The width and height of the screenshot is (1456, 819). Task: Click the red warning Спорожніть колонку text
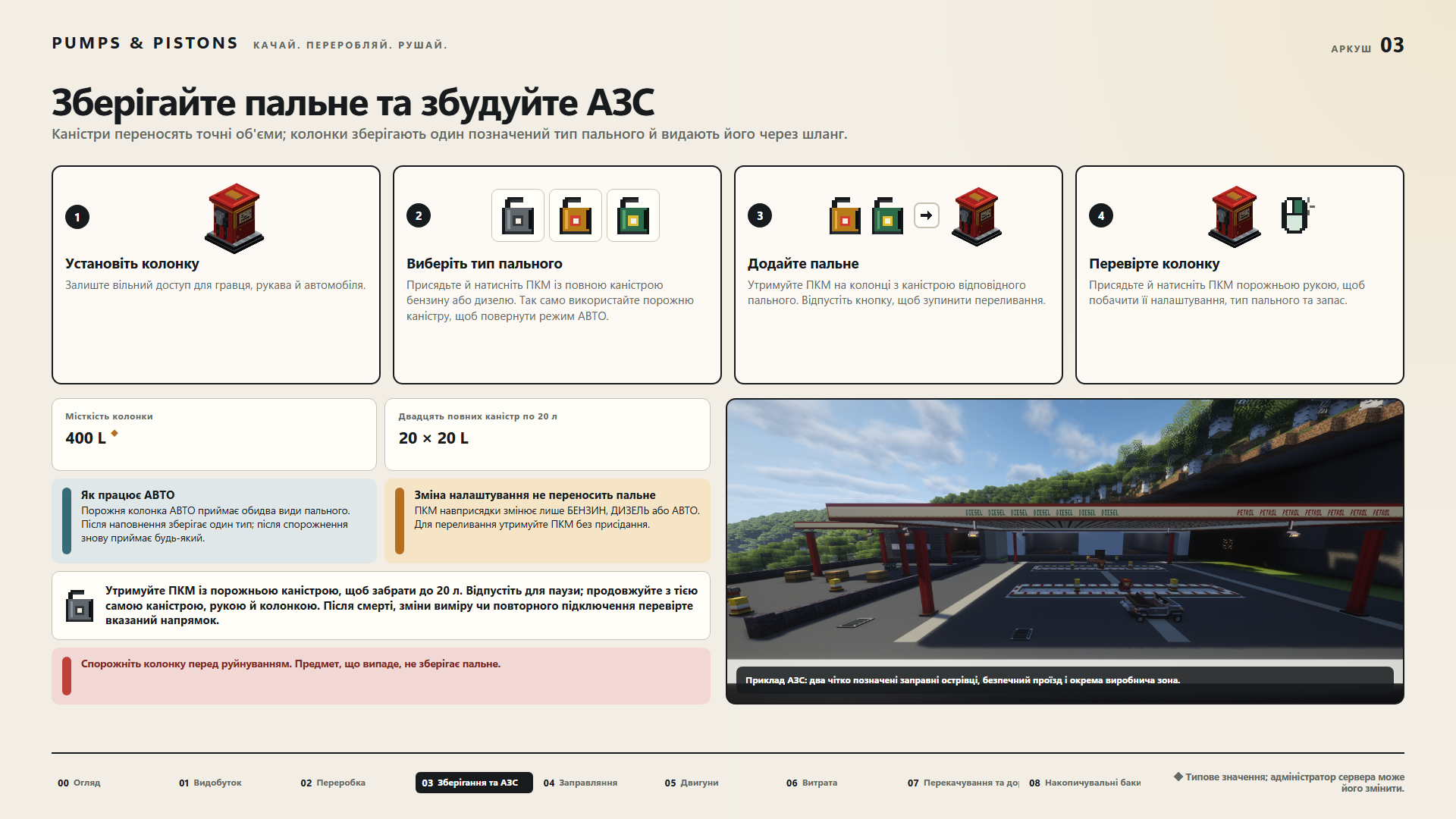coord(290,664)
